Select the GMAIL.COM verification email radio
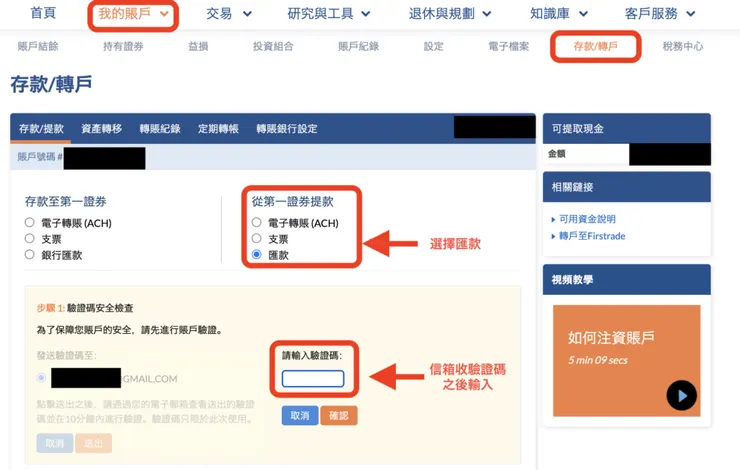 click(x=42, y=378)
